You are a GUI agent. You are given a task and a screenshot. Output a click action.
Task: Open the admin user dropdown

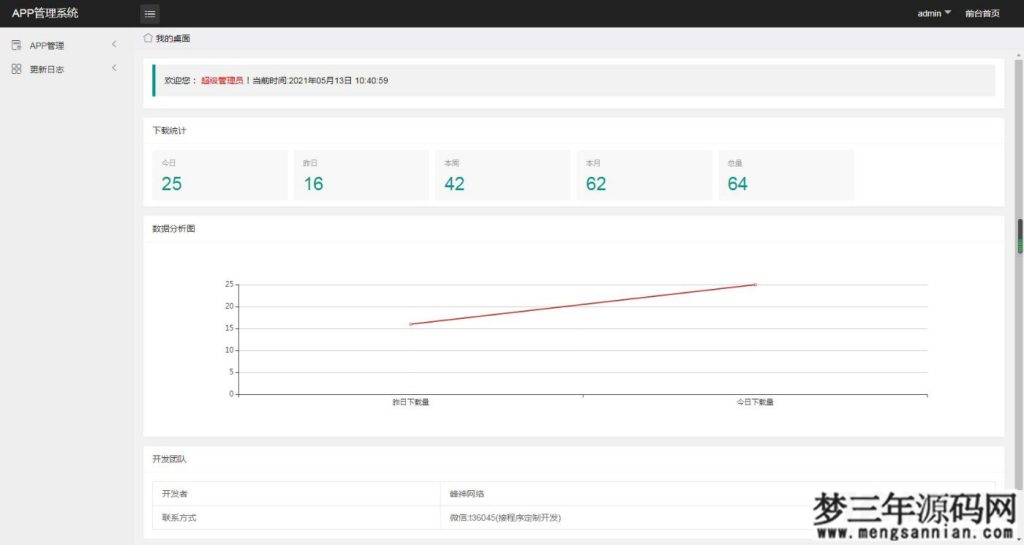934,13
